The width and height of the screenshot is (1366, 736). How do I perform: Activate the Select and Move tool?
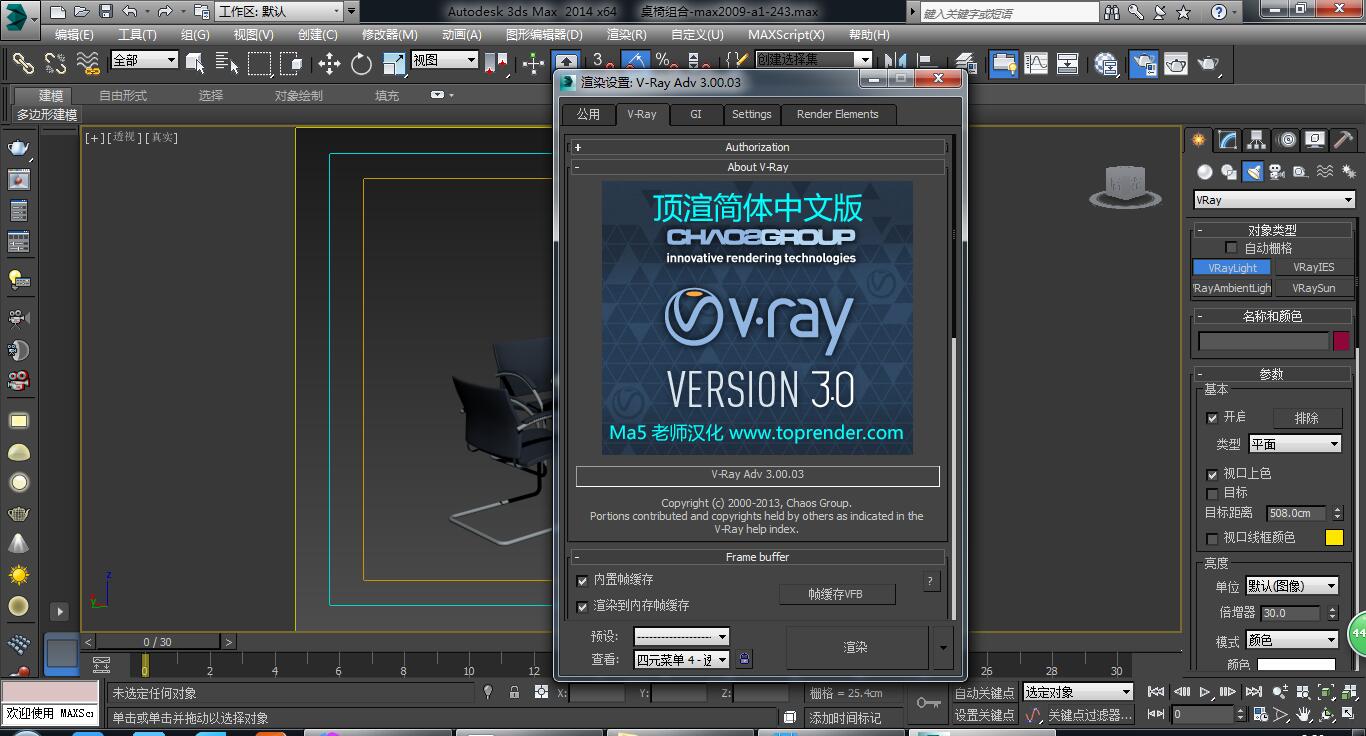coord(329,63)
